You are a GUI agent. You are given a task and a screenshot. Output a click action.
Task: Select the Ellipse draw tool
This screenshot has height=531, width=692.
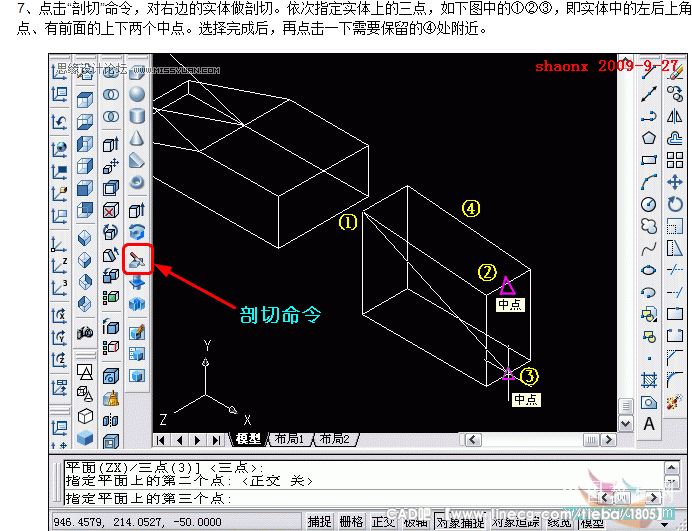[649, 270]
